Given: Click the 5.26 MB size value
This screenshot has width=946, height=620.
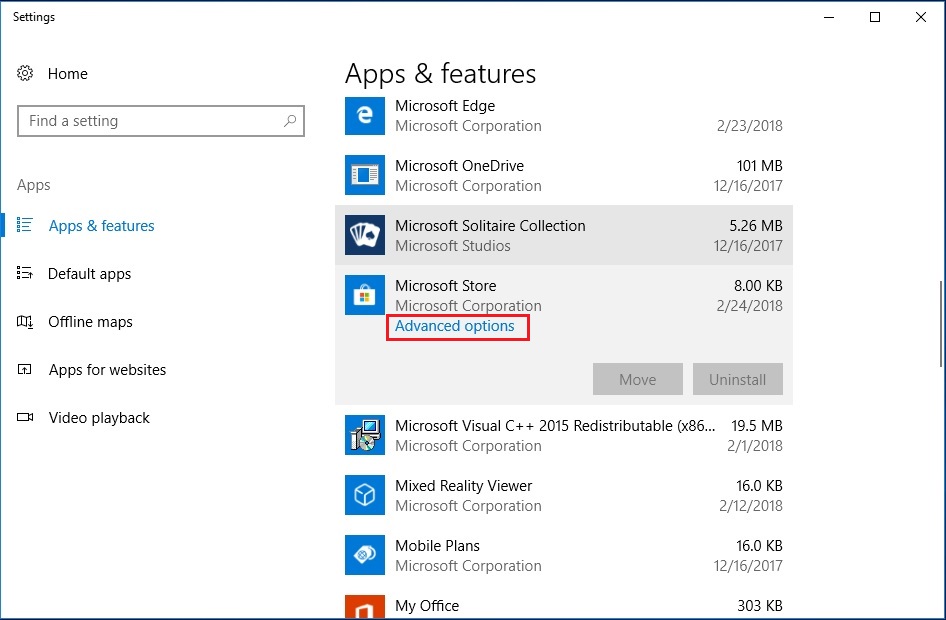Looking at the screenshot, I should click(x=756, y=226).
